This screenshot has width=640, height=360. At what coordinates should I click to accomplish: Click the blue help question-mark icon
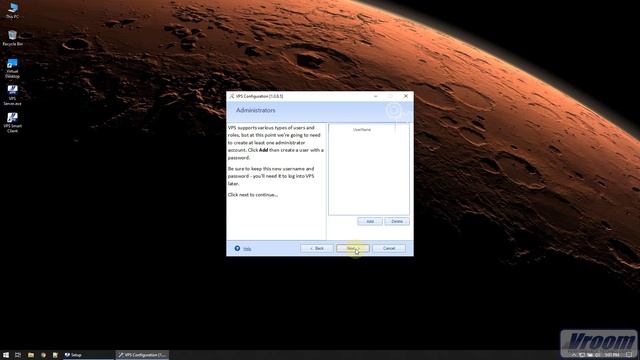click(237, 248)
